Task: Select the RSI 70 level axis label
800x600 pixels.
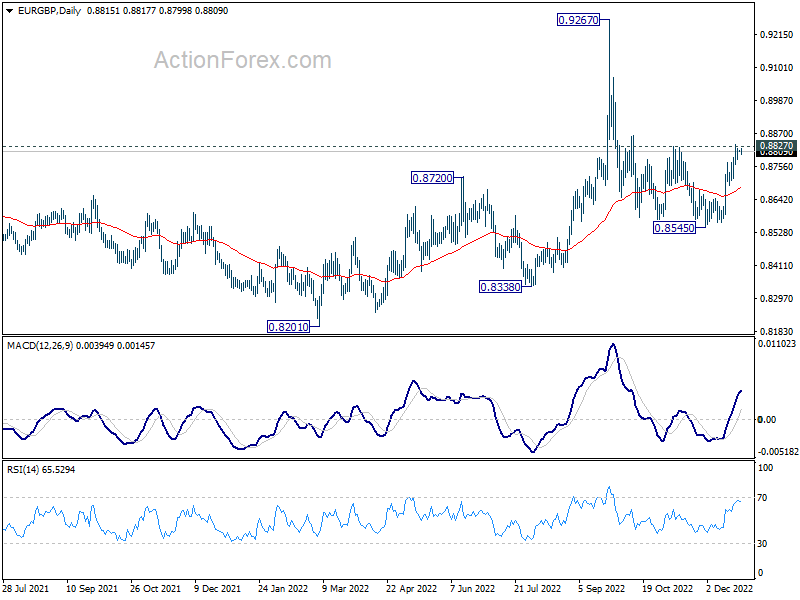Action: coord(762,497)
